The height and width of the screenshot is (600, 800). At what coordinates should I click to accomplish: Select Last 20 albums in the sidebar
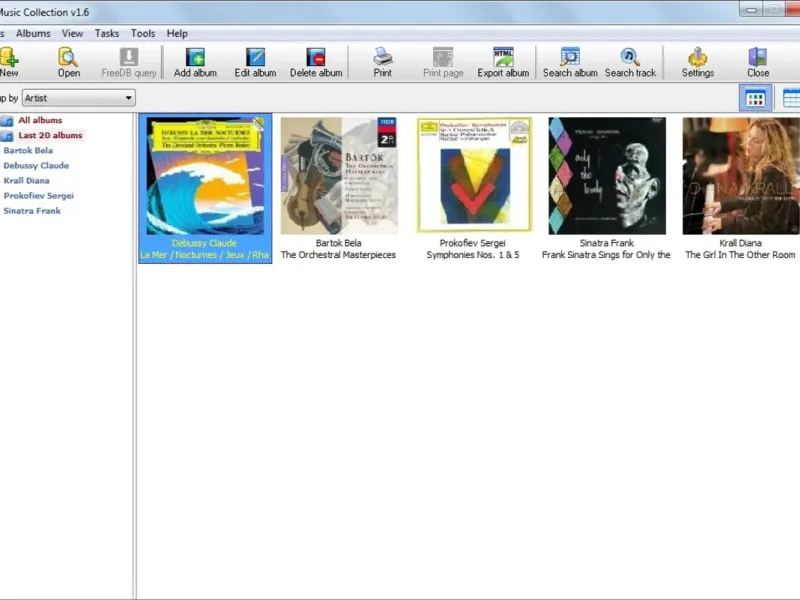(x=51, y=136)
